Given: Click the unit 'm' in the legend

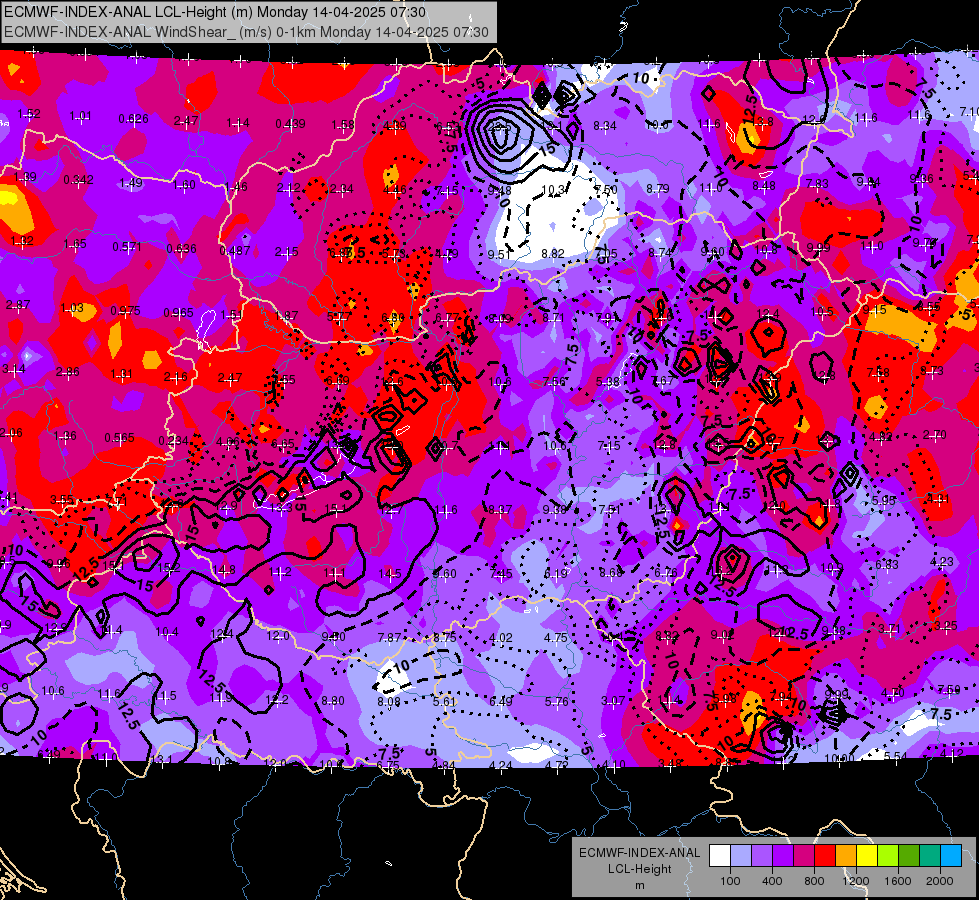Looking at the screenshot, I should coord(639,885).
